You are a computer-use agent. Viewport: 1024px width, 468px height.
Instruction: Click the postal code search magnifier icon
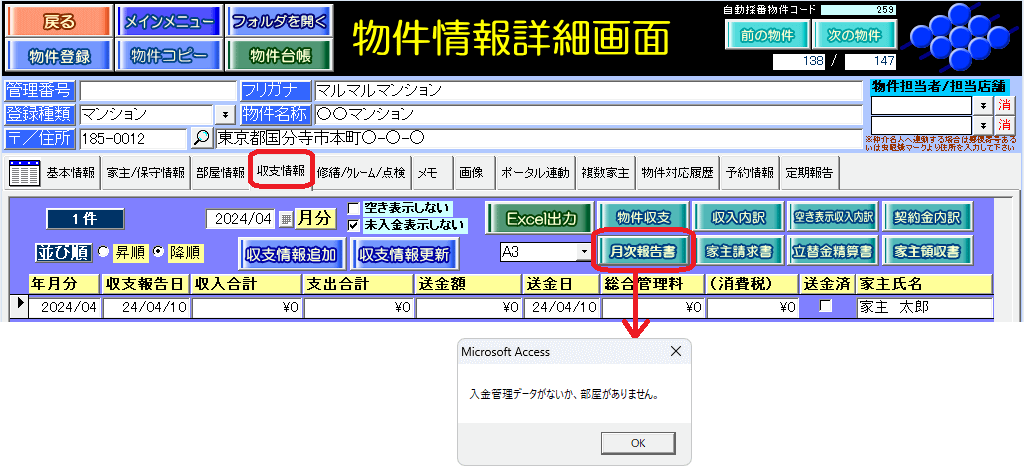pyautogui.click(x=201, y=138)
